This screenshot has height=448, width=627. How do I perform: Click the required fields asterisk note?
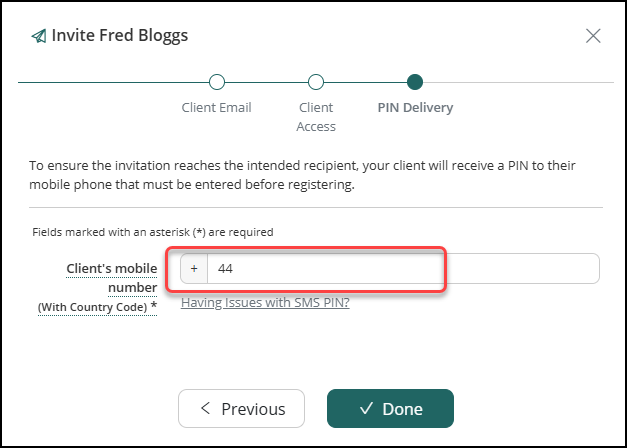tap(153, 232)
